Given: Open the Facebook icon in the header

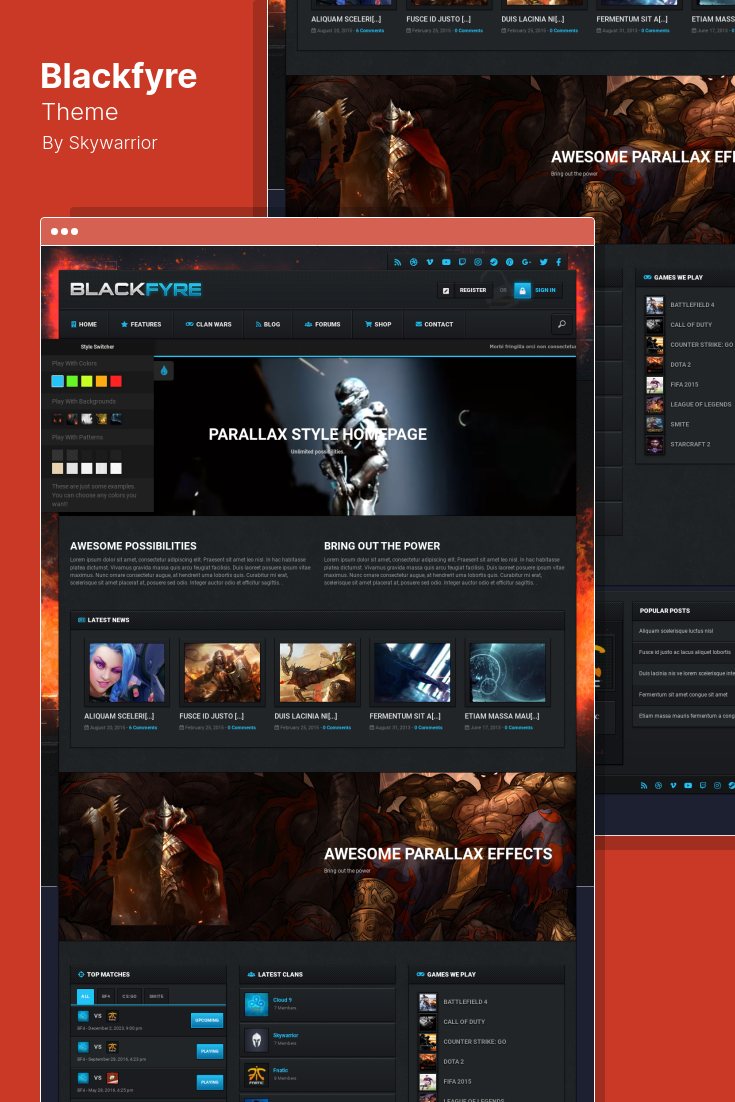Looking at the screenshot, I should 559,262.
